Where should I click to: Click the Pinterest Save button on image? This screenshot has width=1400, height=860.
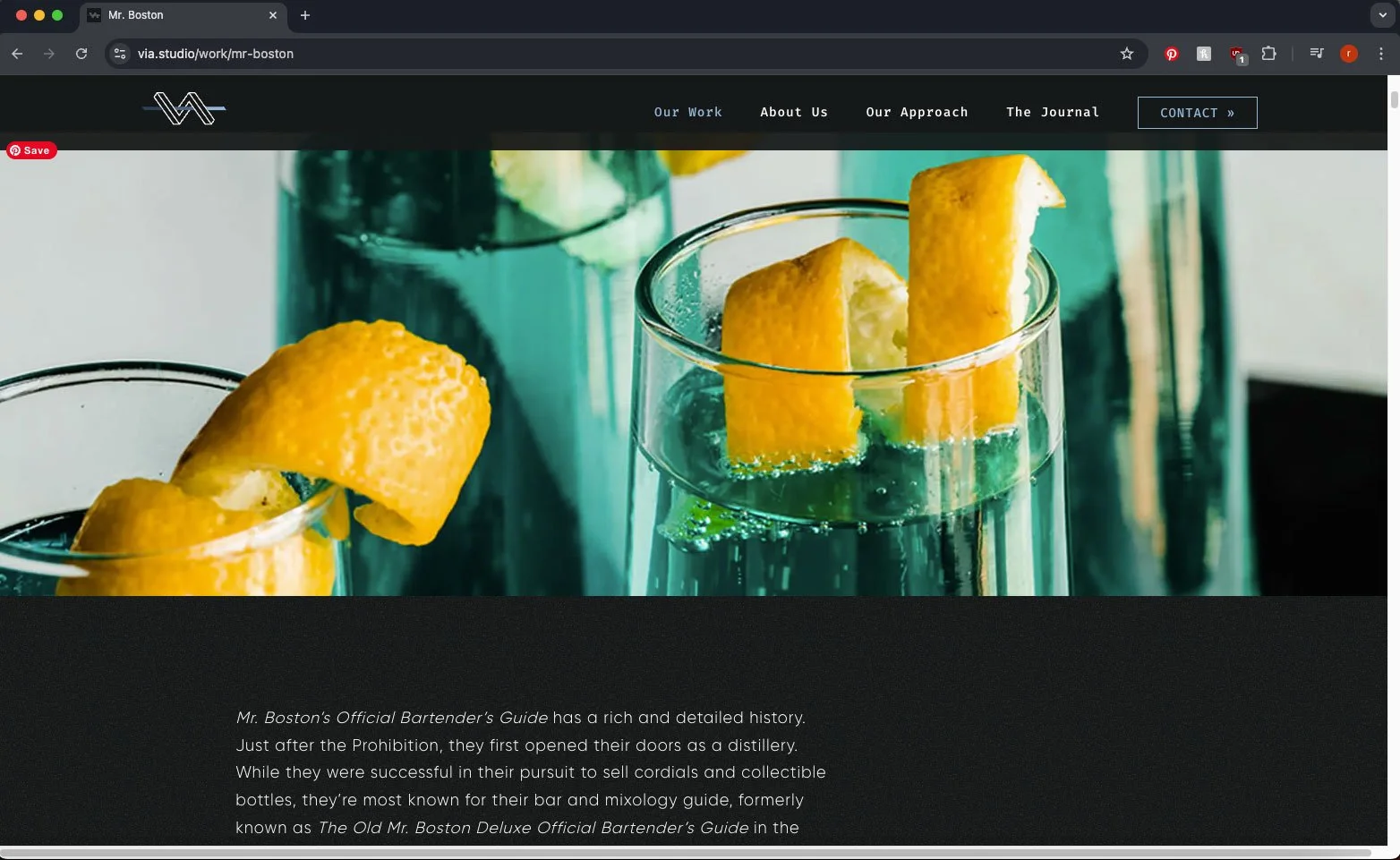pos(31,150)
